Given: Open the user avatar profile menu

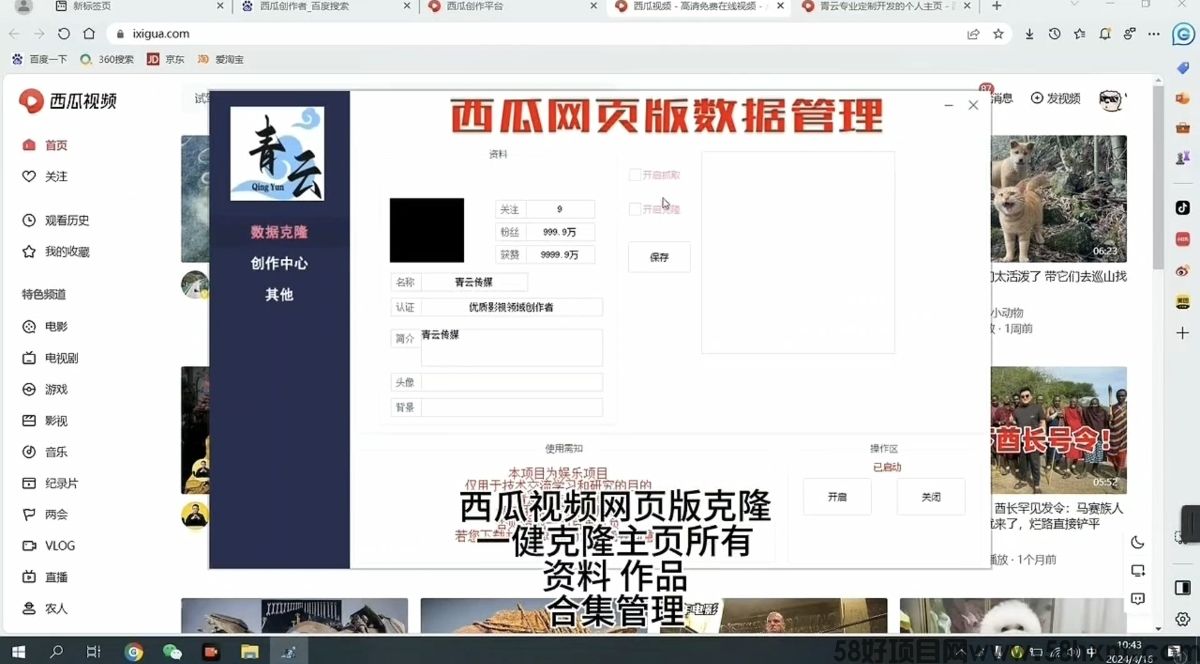Looking at the screenshot, I should [x=1110, y=99].
